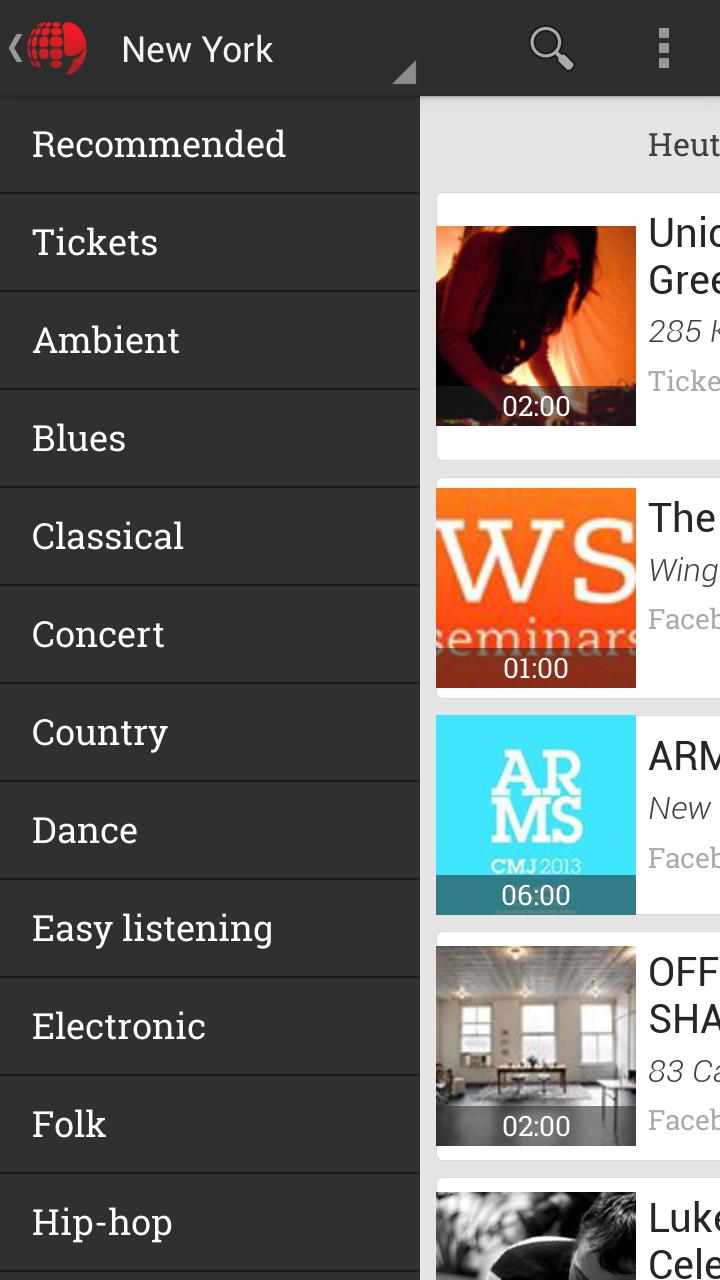This screenshot has width=720, height=1280.
Task: Choose the Folk genre
Action: (210, 1124)
